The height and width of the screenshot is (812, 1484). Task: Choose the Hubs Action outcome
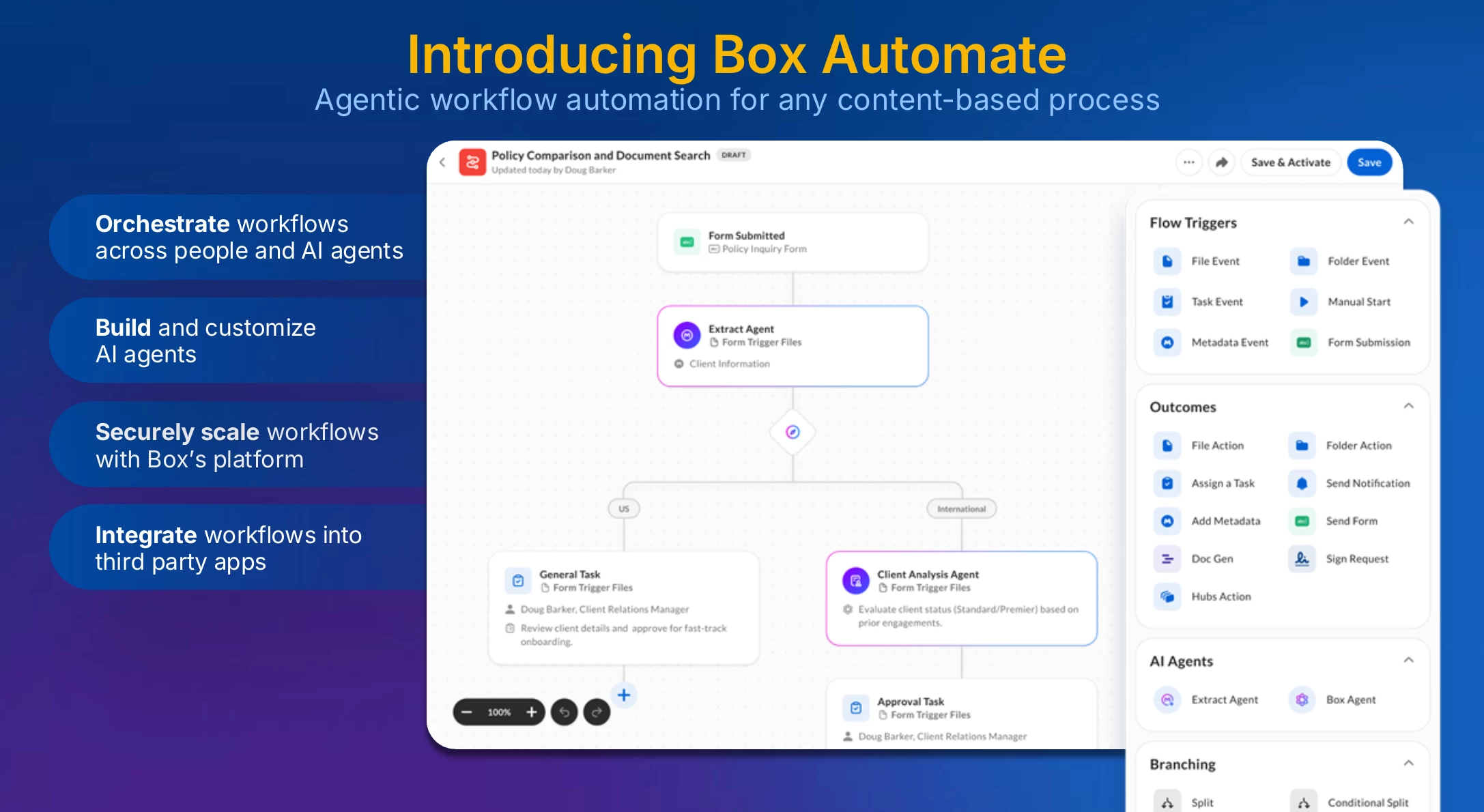coord(1221,596)
